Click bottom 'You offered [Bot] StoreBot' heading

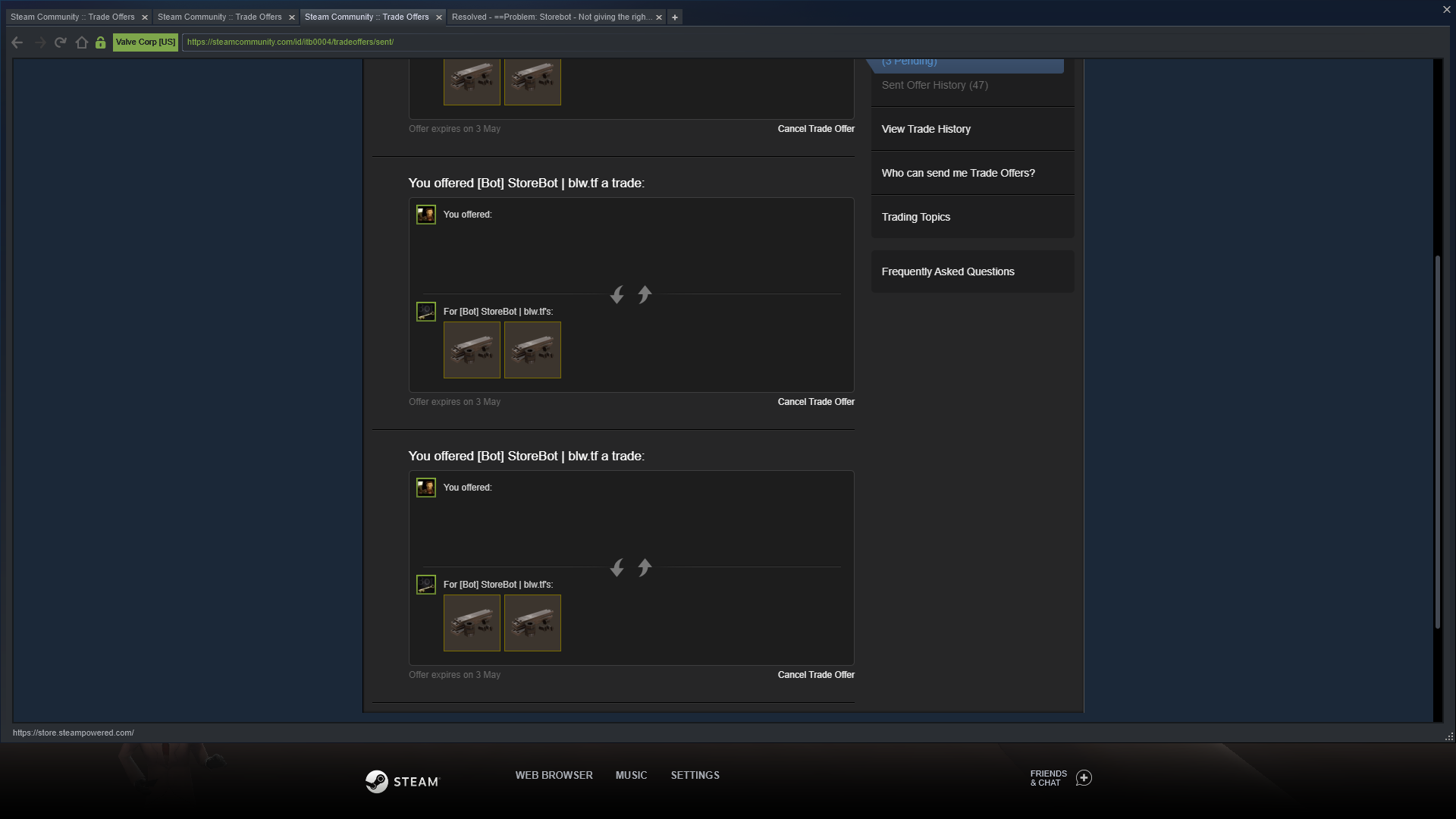[526, 456]
